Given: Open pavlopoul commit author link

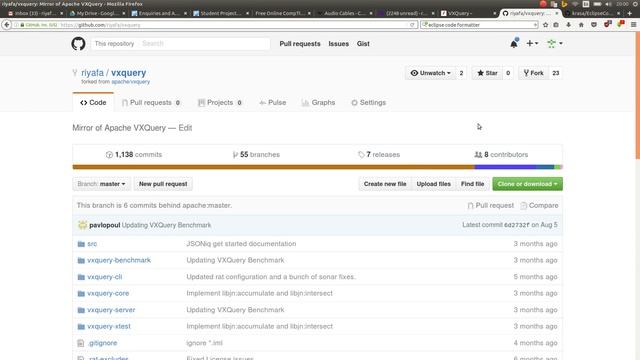Looking at the screenshot, I should [x=104, y=225].
